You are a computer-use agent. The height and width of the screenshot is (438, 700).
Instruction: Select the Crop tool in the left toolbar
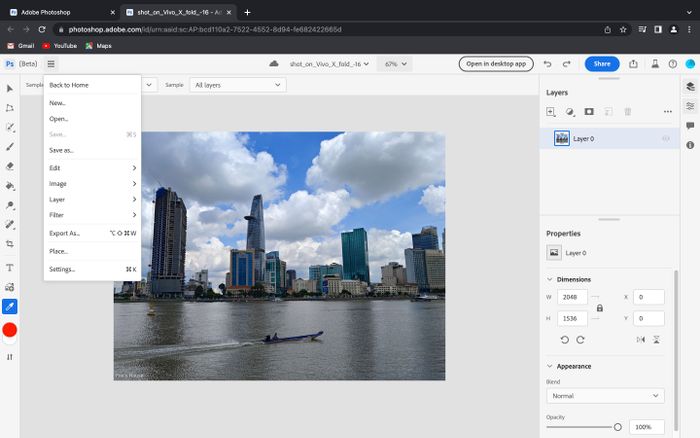click(x=10, y=243)
